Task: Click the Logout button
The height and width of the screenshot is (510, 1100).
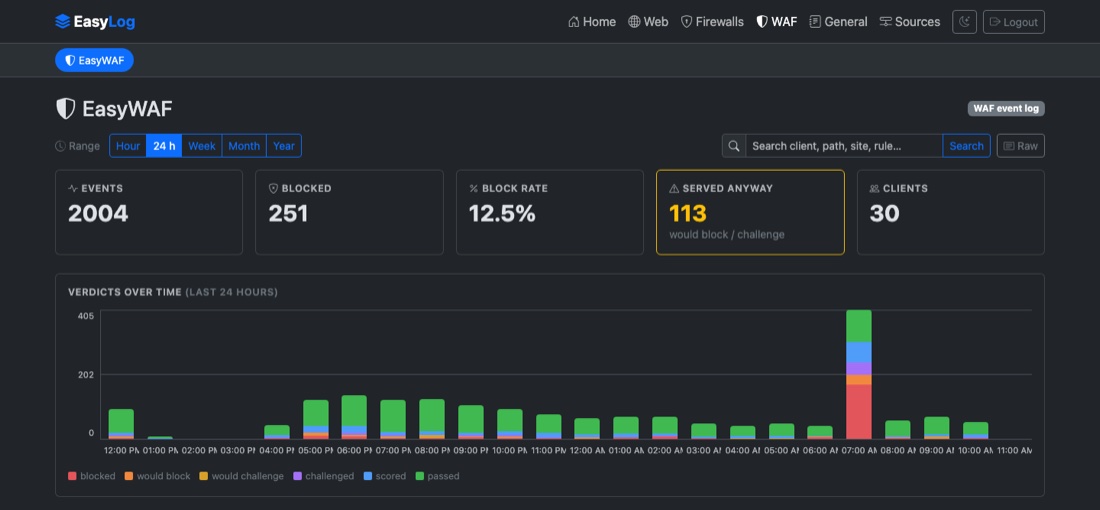Action: (1014, 22)
